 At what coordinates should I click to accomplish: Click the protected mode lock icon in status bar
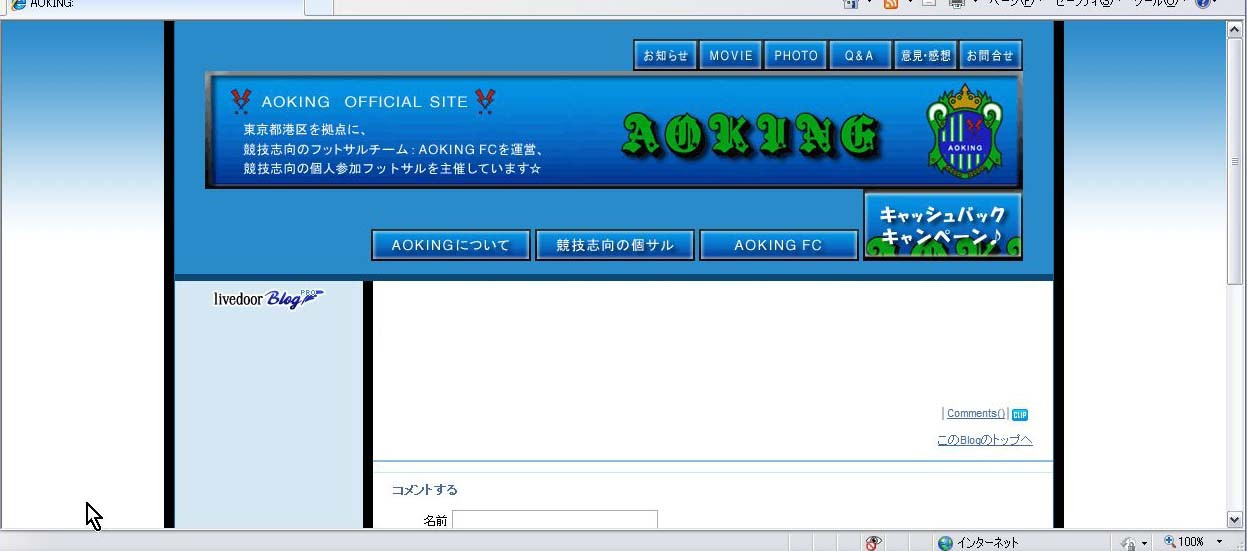(1128, 543)
